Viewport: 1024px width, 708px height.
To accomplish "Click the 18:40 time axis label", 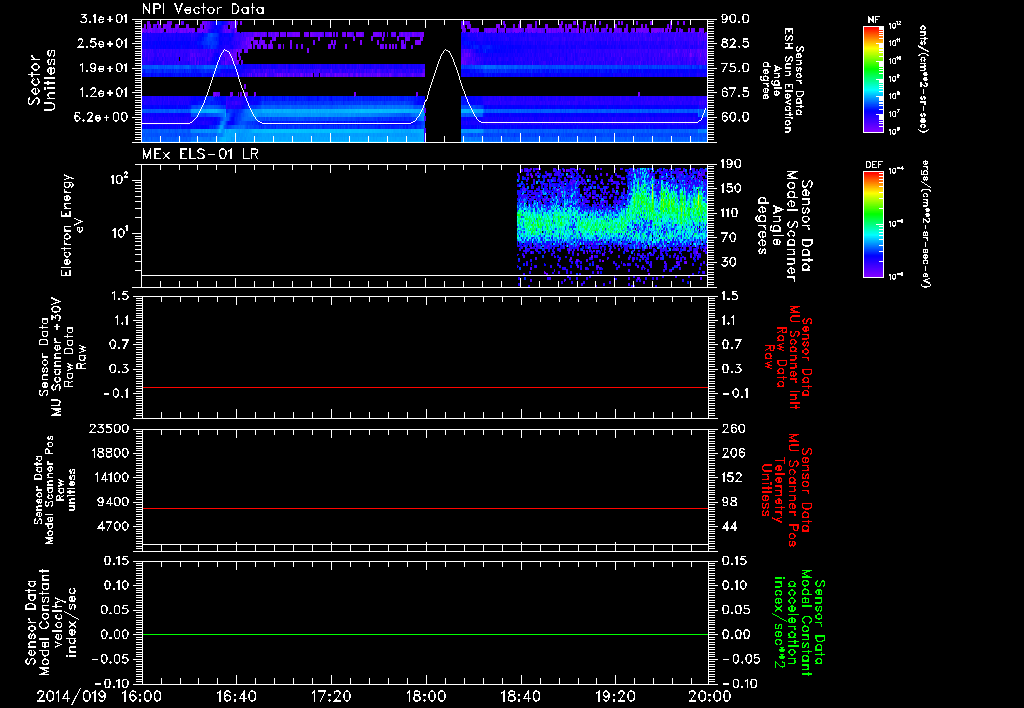I will pyautogui.click(x=520, y=696).
